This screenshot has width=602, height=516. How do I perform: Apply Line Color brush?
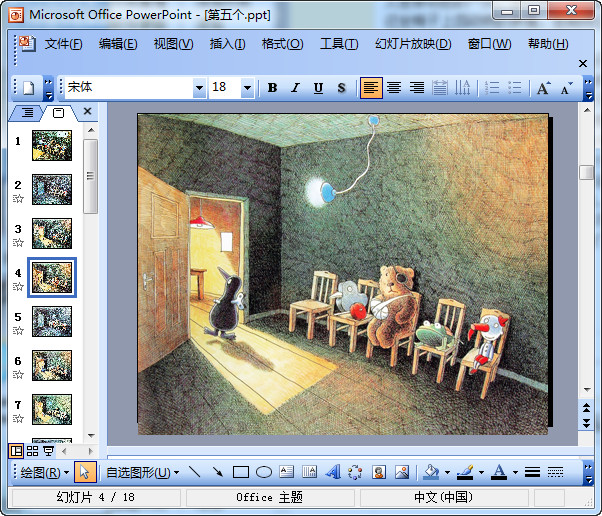tap(465, 472)
